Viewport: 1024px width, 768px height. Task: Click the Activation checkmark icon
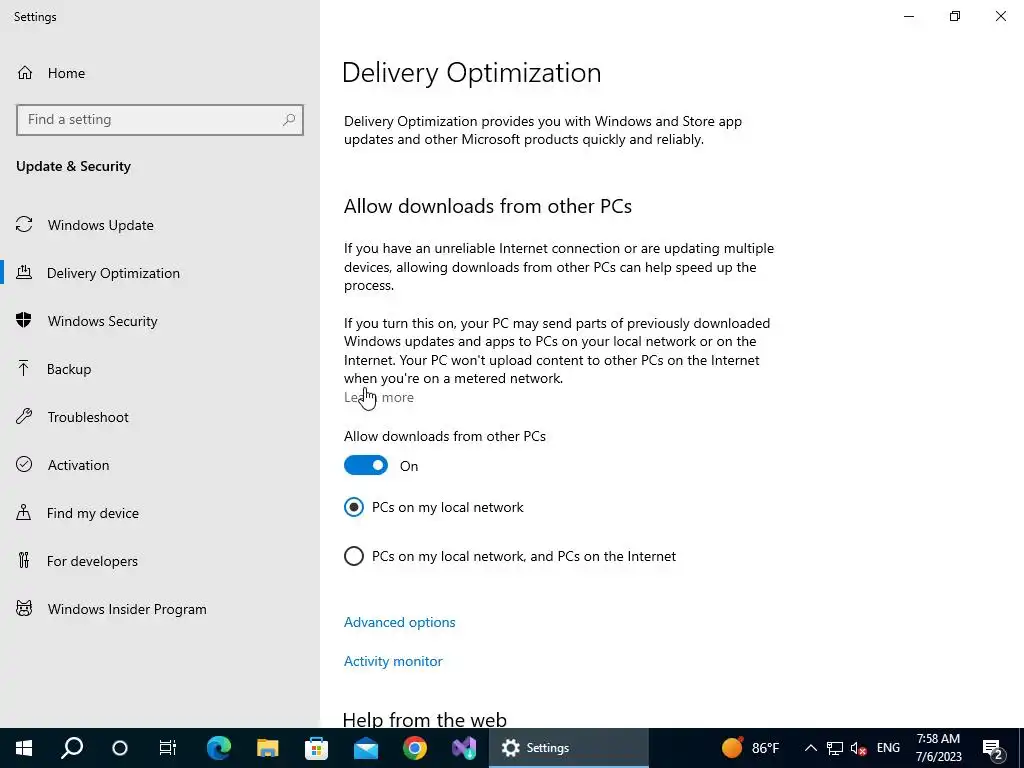click(x=24, y=464)
